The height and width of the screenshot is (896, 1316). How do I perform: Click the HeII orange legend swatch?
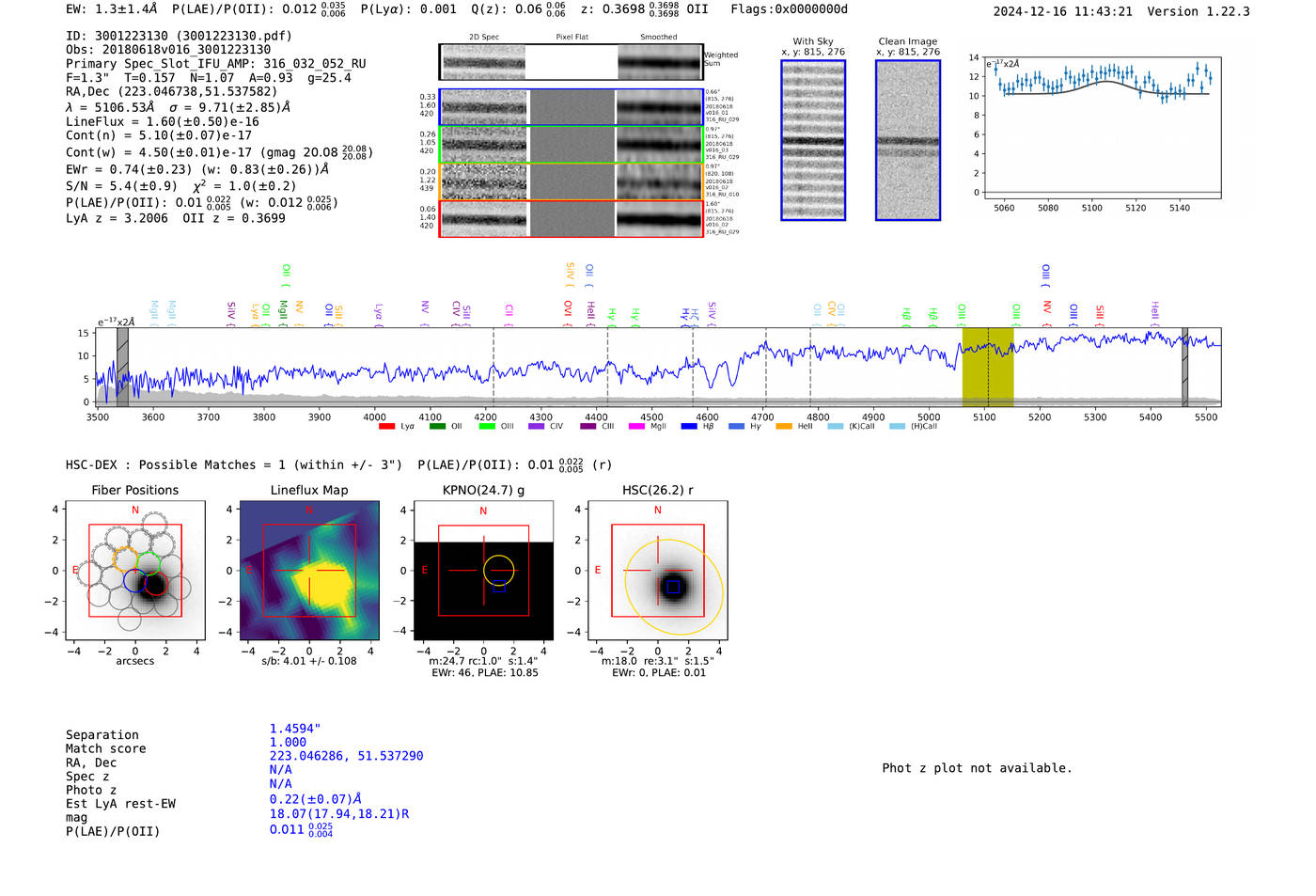click(784, 427)
